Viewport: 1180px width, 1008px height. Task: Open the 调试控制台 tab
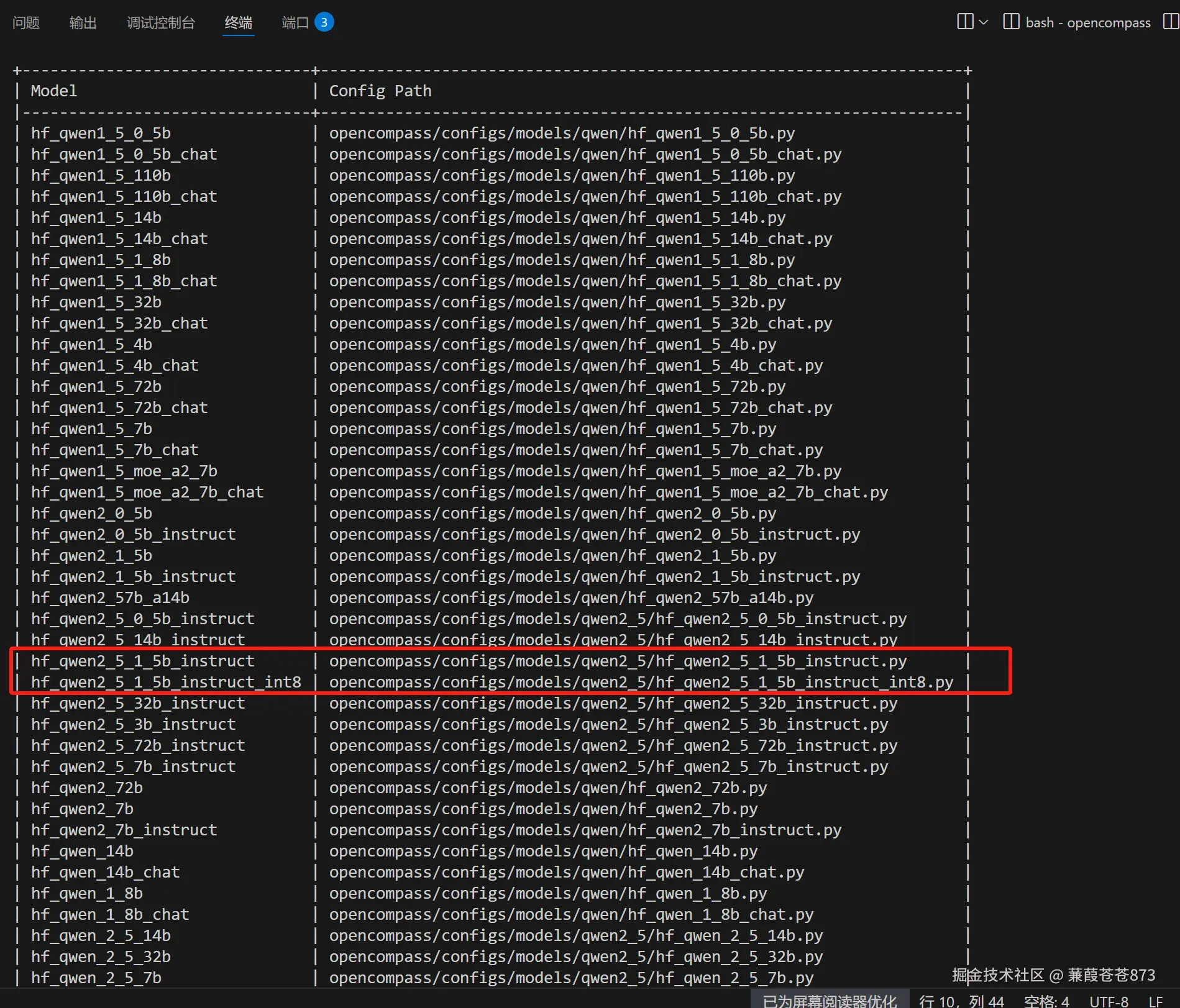click(x=161, y=23)
